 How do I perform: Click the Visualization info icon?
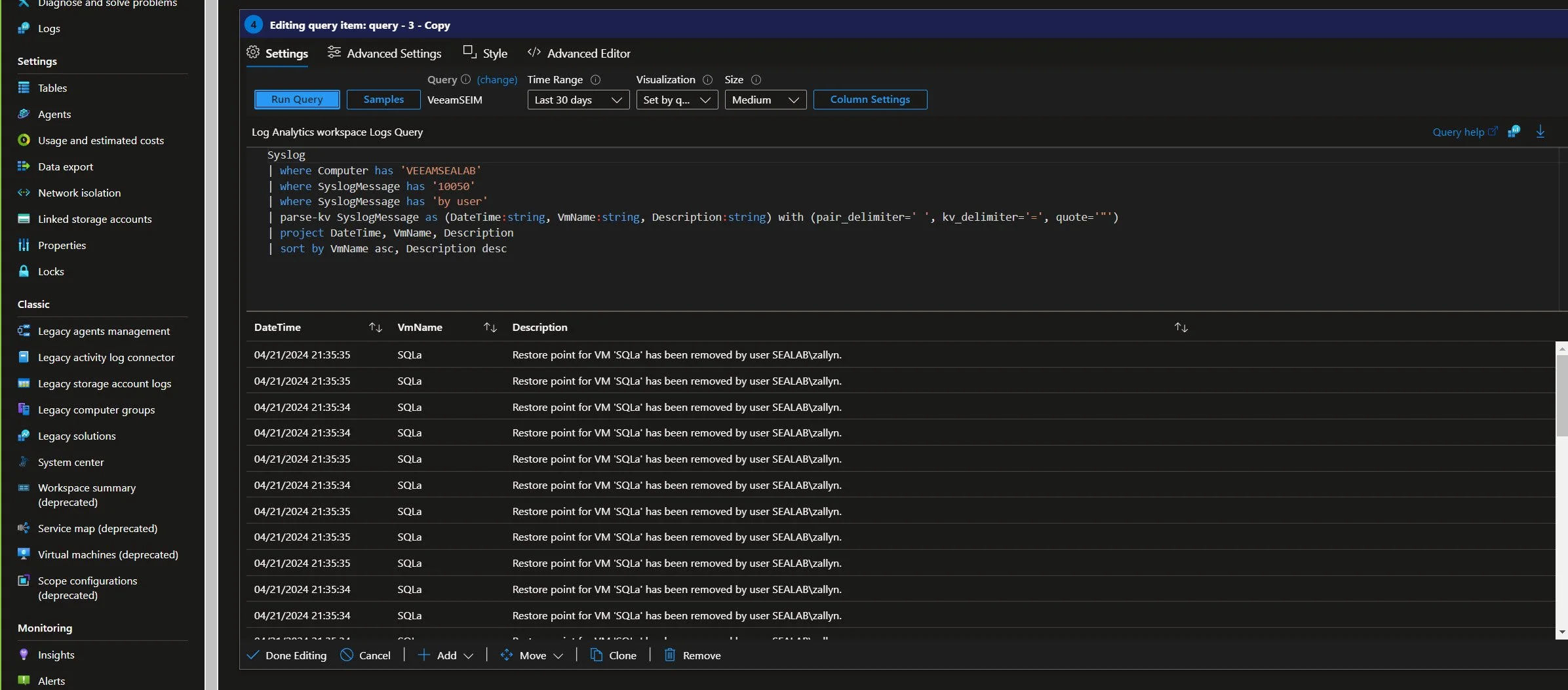point(707,79)
